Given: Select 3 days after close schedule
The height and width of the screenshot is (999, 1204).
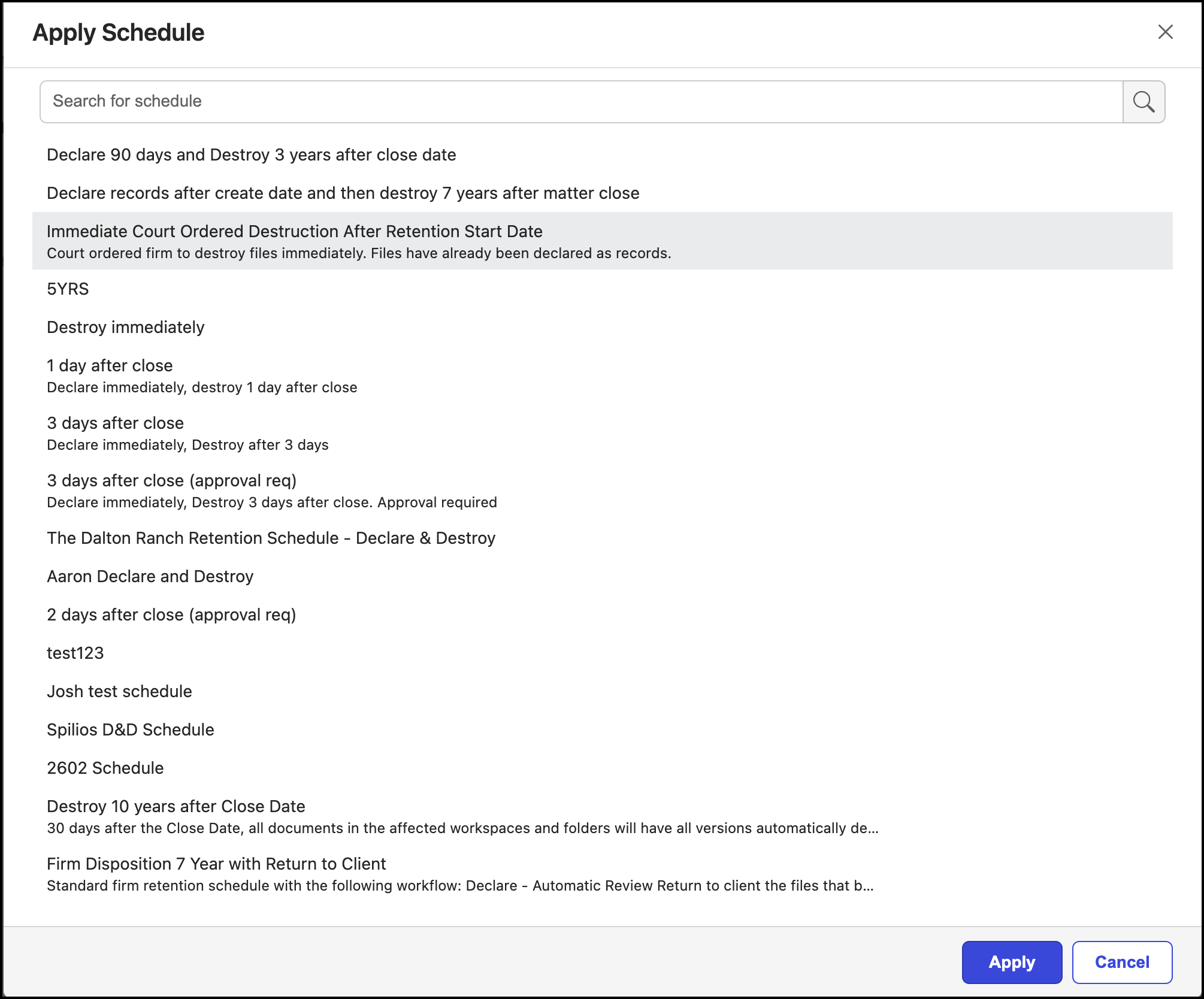Looking at the screenshot, I should [115, 423].
